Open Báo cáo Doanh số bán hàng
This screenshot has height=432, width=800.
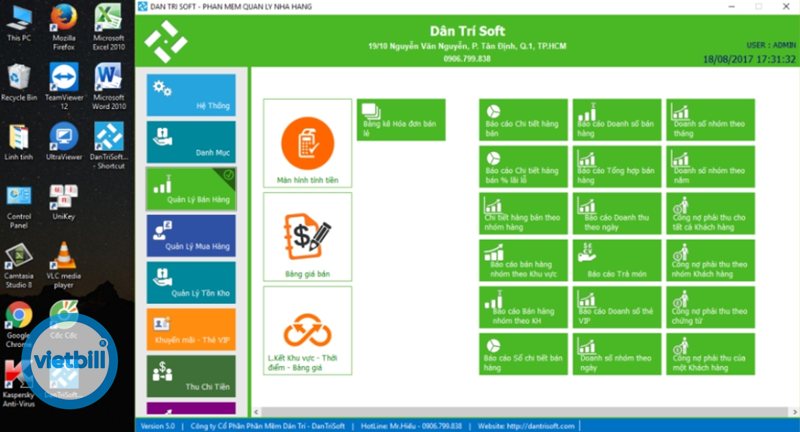pos(617,120)
